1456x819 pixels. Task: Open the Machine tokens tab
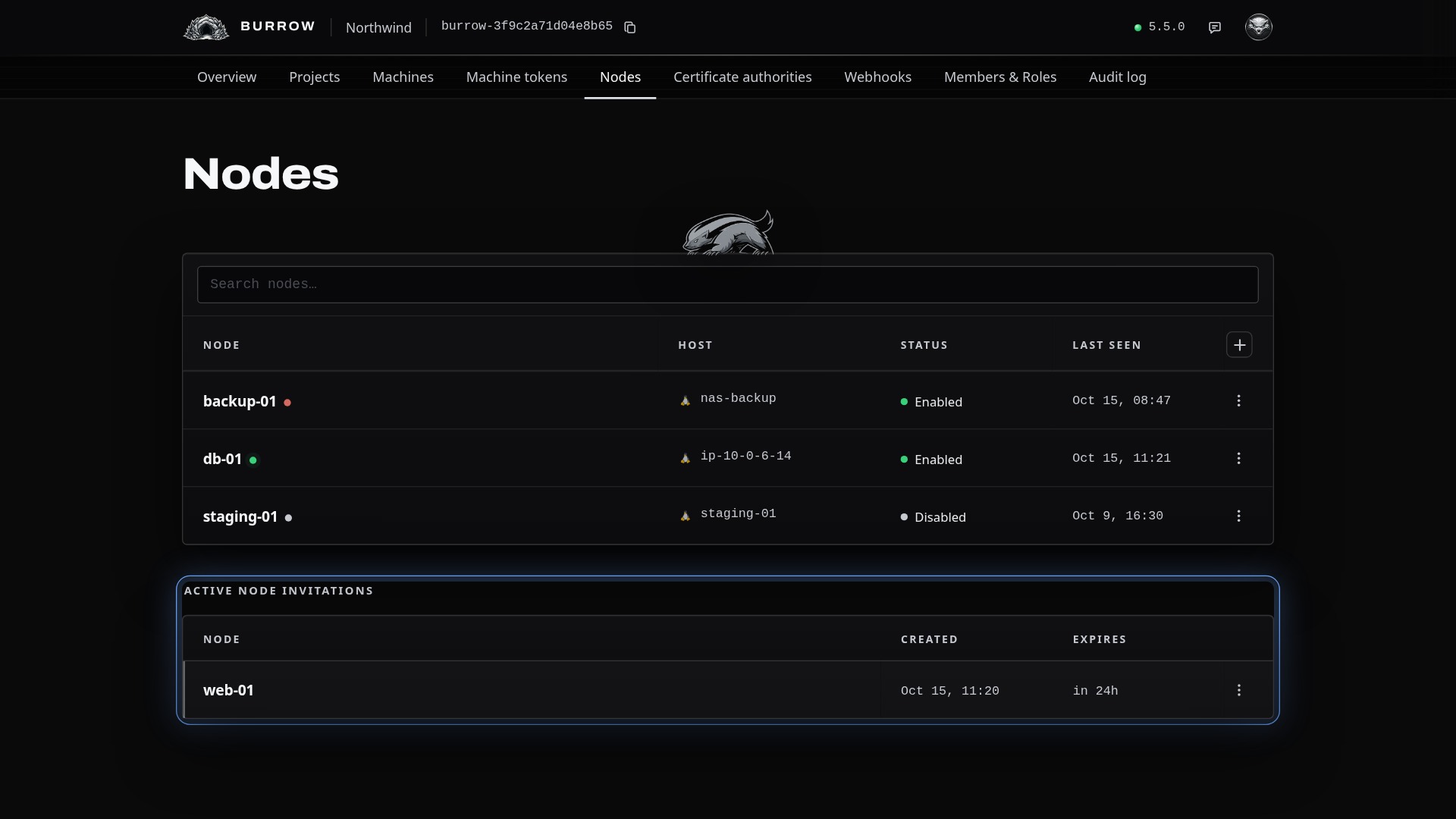pyautogui.click(x=517, y=77)
